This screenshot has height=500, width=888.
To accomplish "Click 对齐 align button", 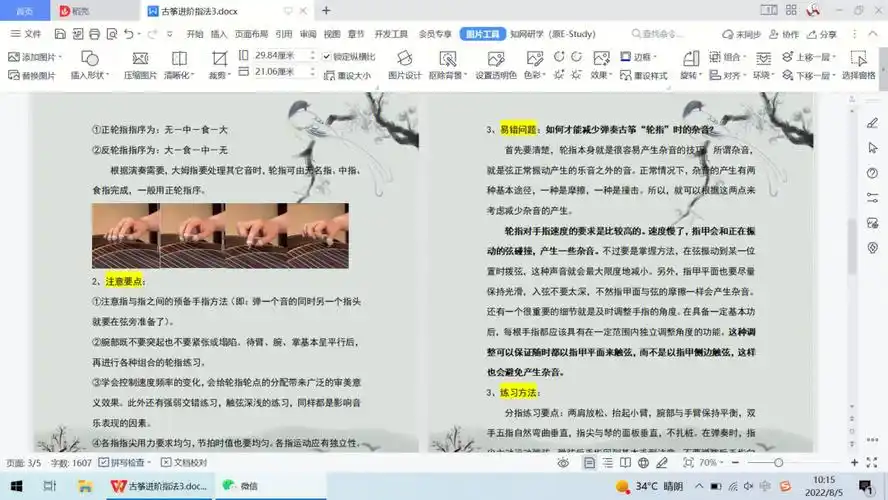I will click(726, 75).
